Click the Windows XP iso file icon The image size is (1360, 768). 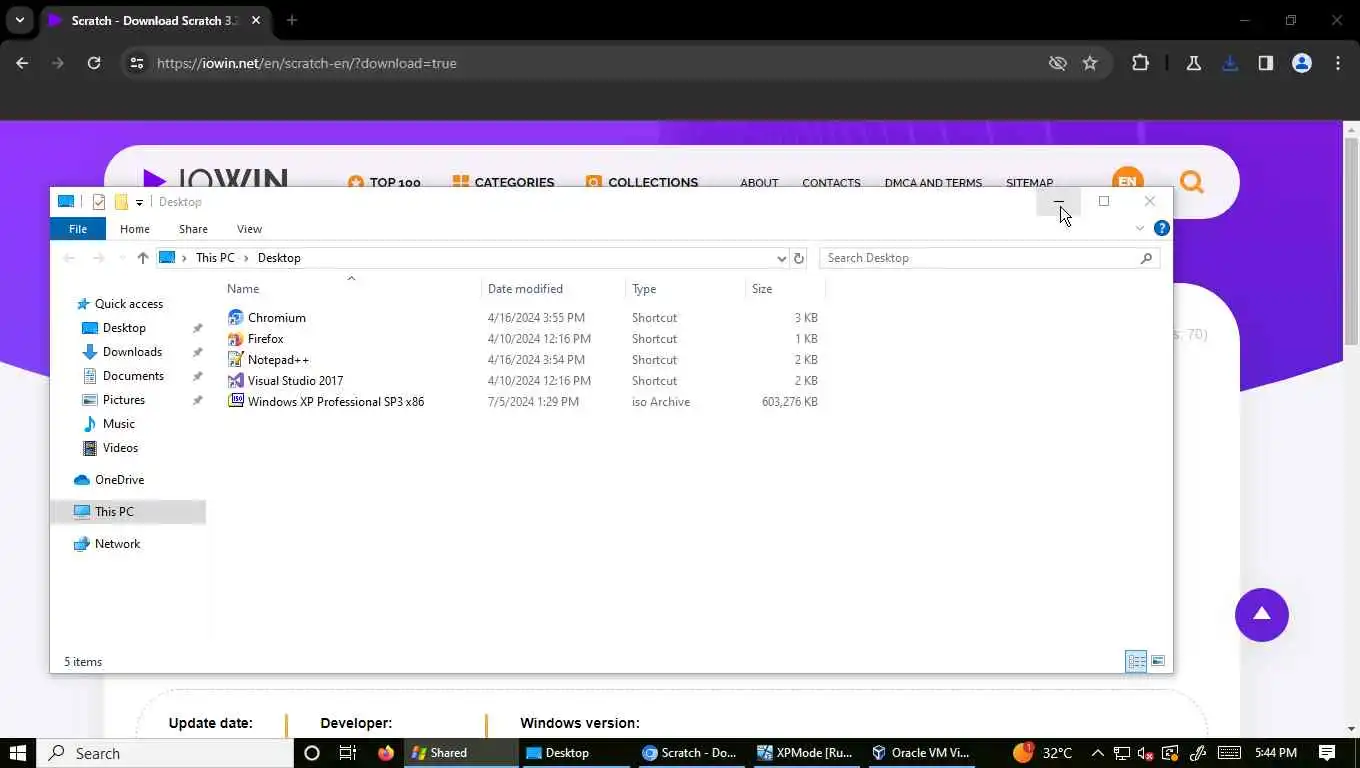(x=236, y=402)
